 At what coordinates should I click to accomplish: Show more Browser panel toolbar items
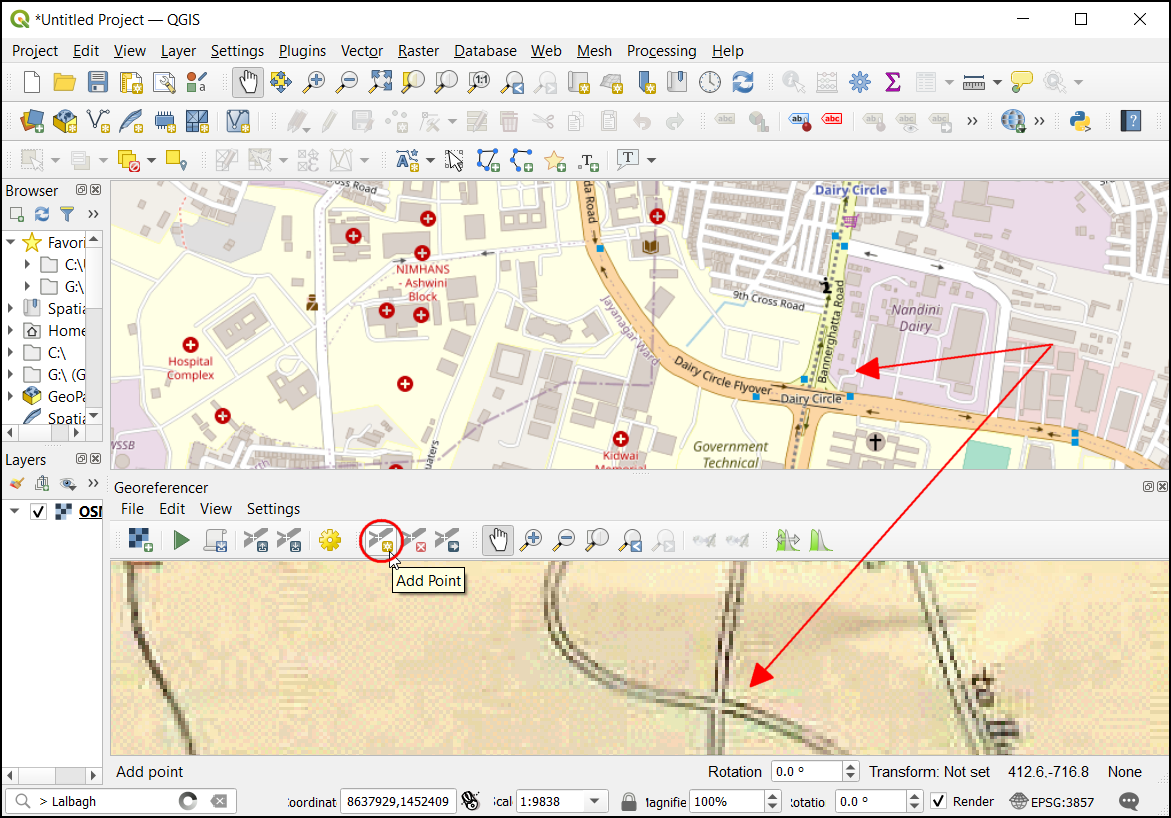tap(93, 214)
